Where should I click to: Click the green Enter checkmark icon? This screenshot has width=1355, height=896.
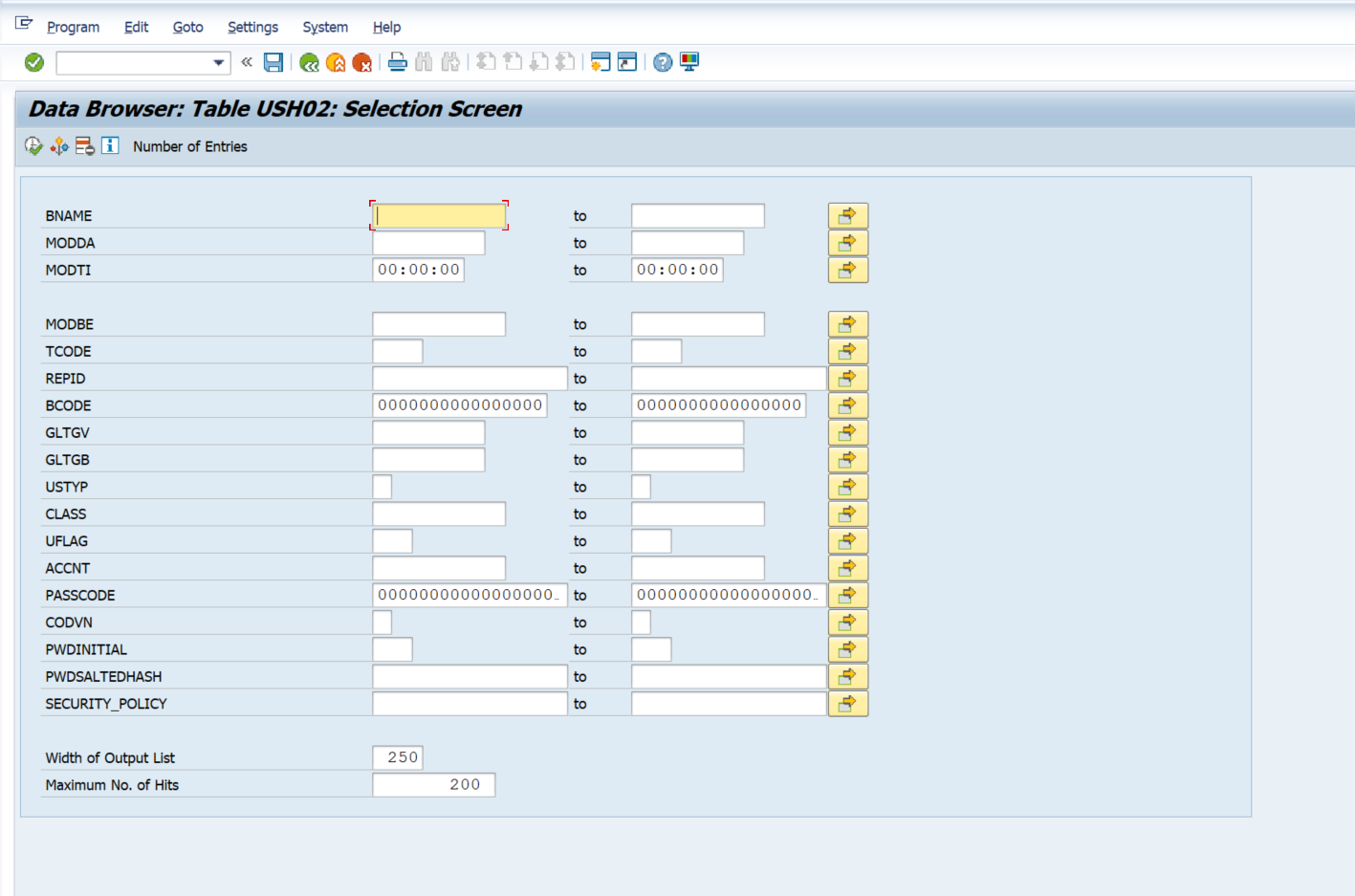[34, 62]
